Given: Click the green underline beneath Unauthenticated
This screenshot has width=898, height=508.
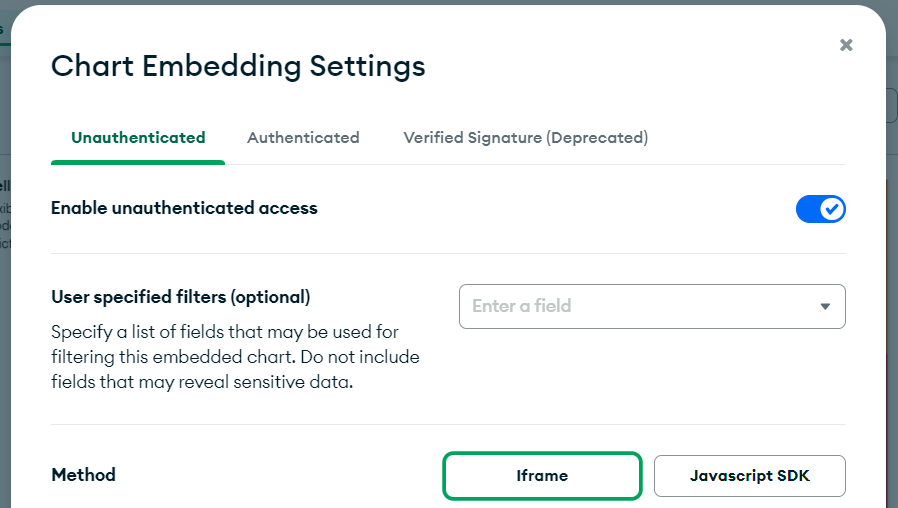Looking at the screenshot, I should click(138, 162).
